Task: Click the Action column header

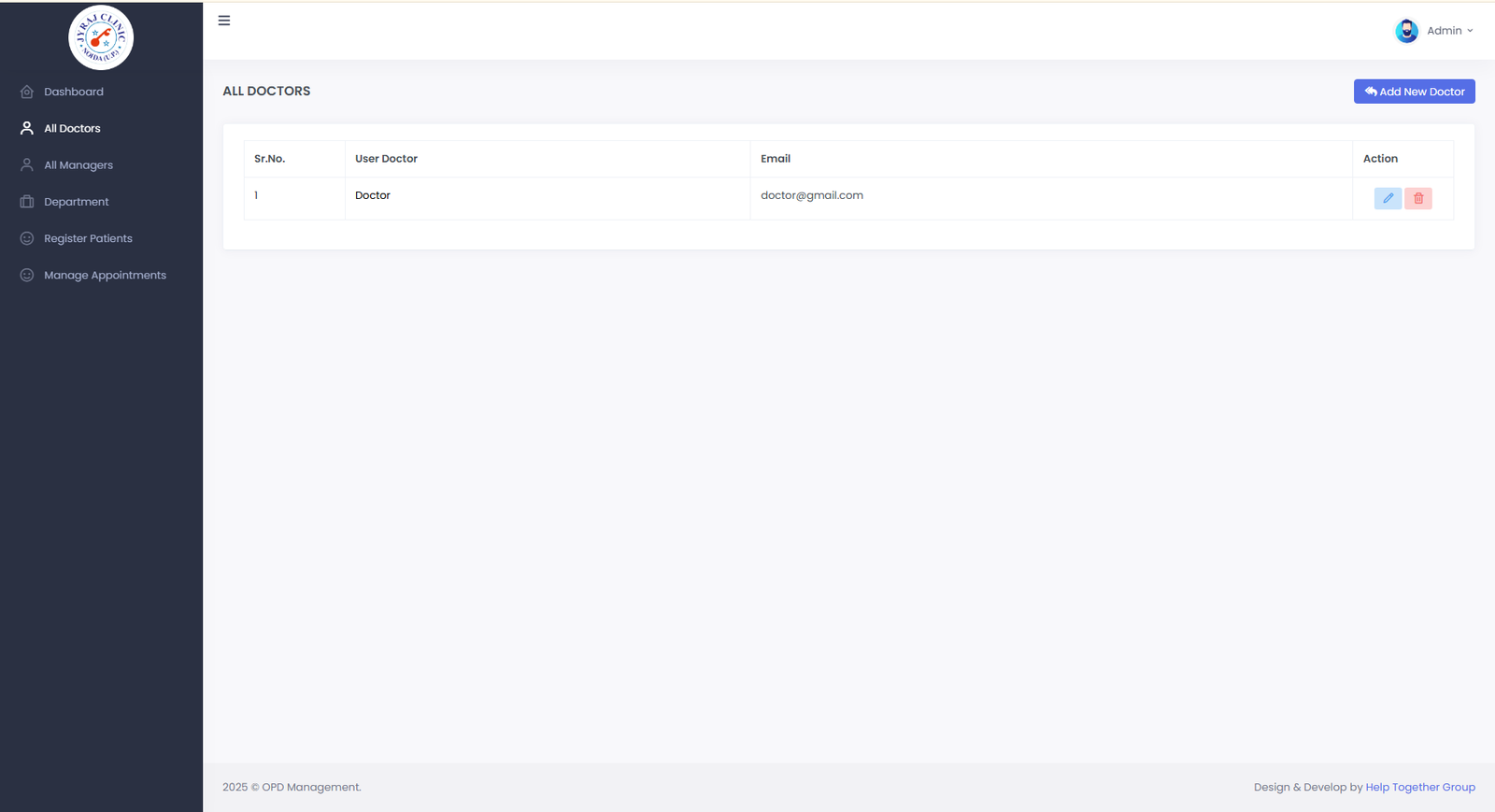Action: click(1403, 159)
